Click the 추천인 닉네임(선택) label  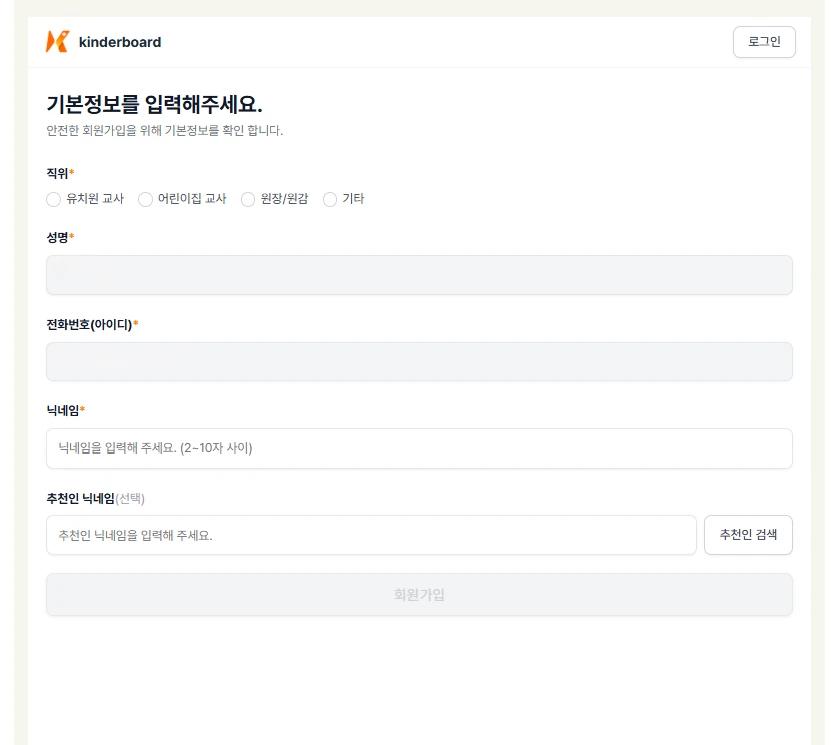95,499
